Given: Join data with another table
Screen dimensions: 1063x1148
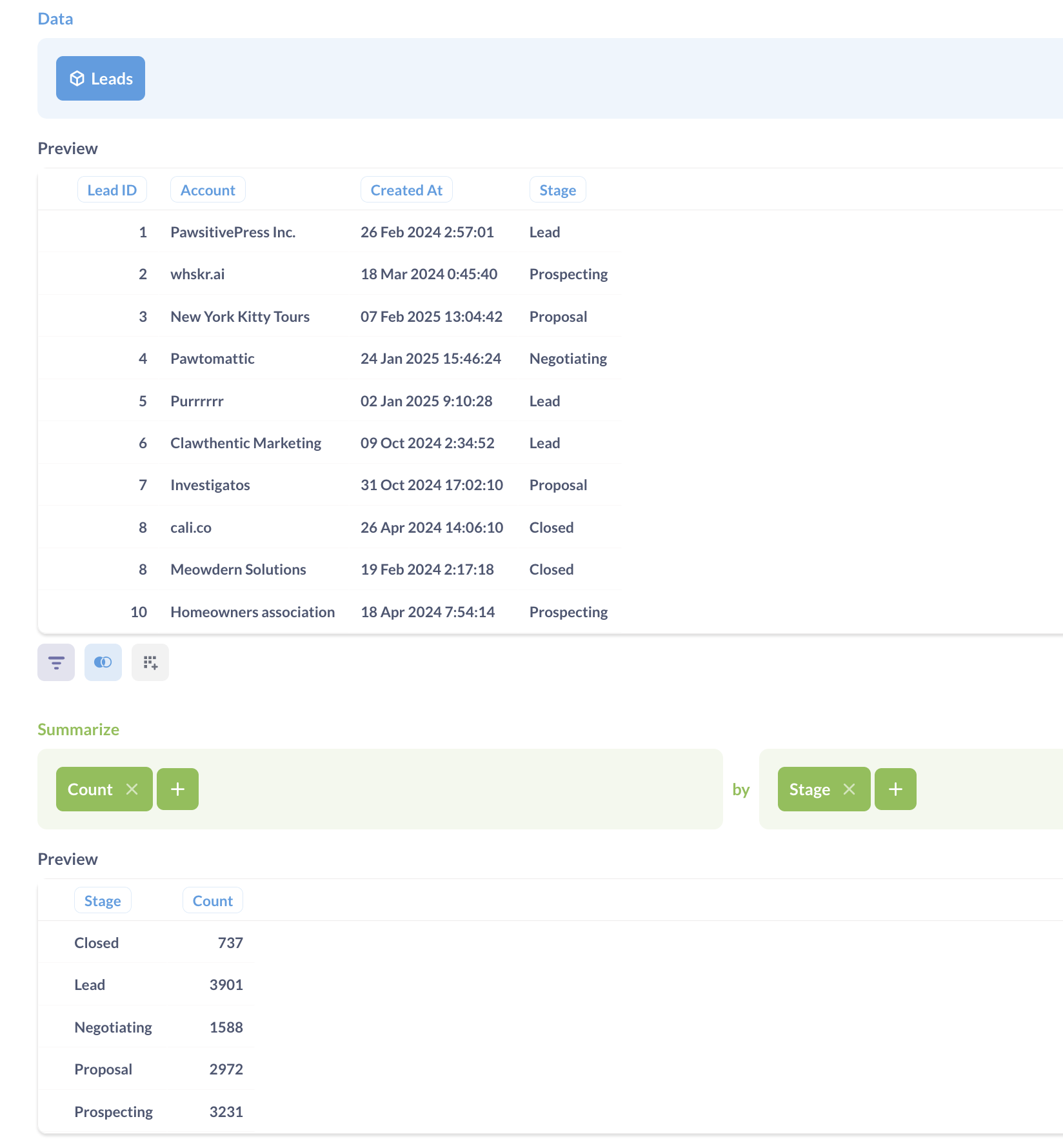Looking at the screenshot, I should [x=103, y=662].
